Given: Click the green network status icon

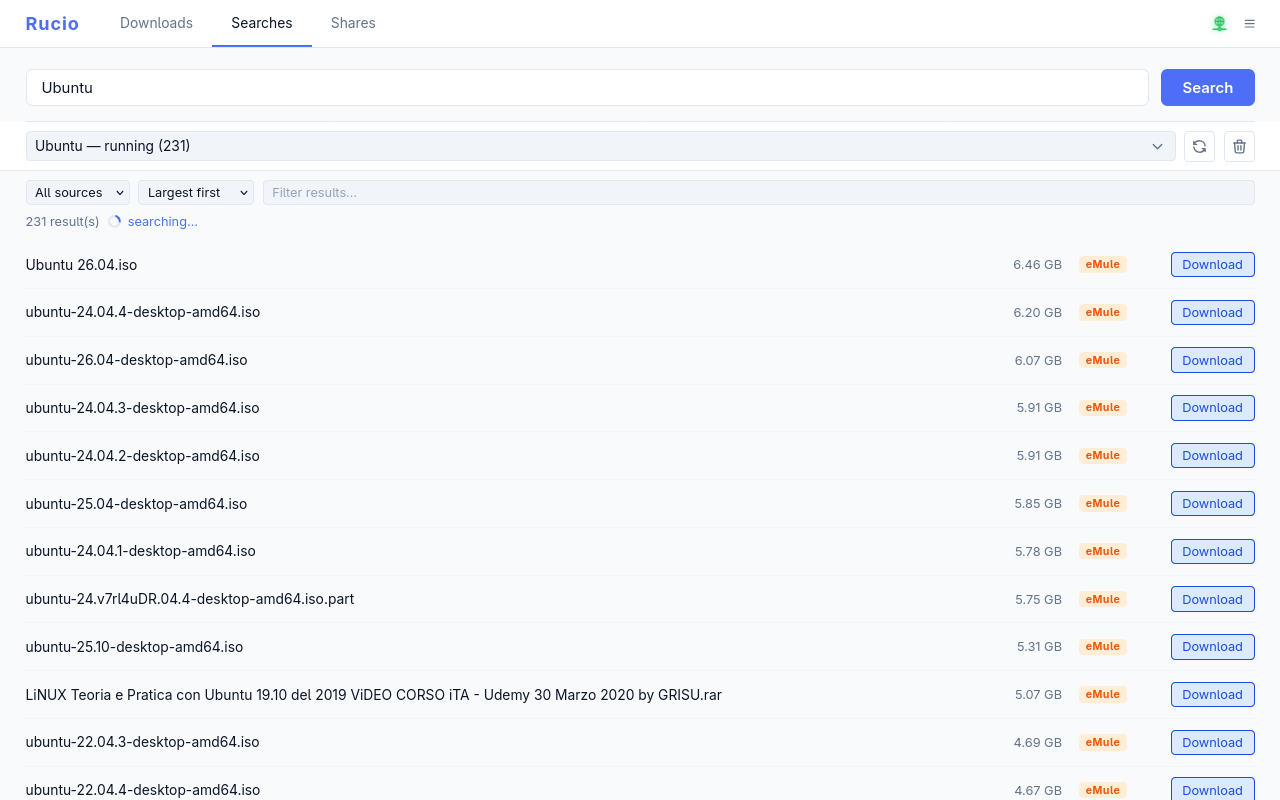Looking at the screenshot, I should click(1219, 23).
